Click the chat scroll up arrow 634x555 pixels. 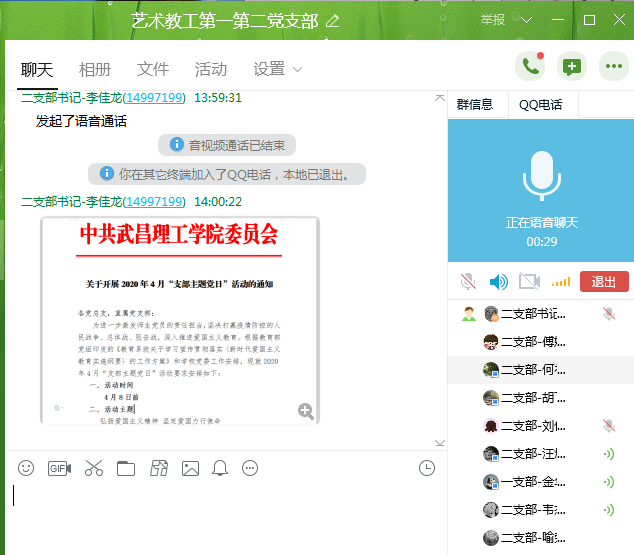[x=440, y=98]
